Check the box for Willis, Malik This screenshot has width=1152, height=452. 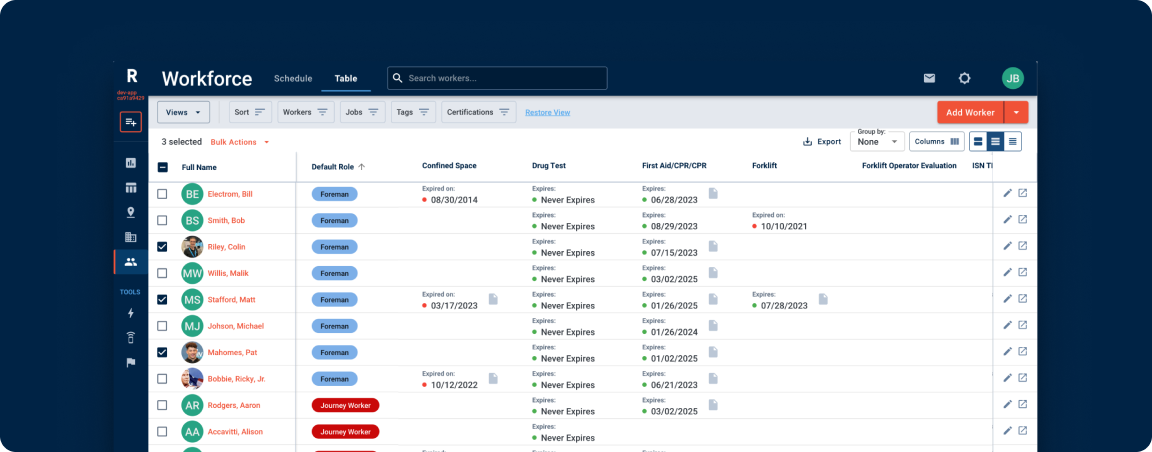pos(162,273)
